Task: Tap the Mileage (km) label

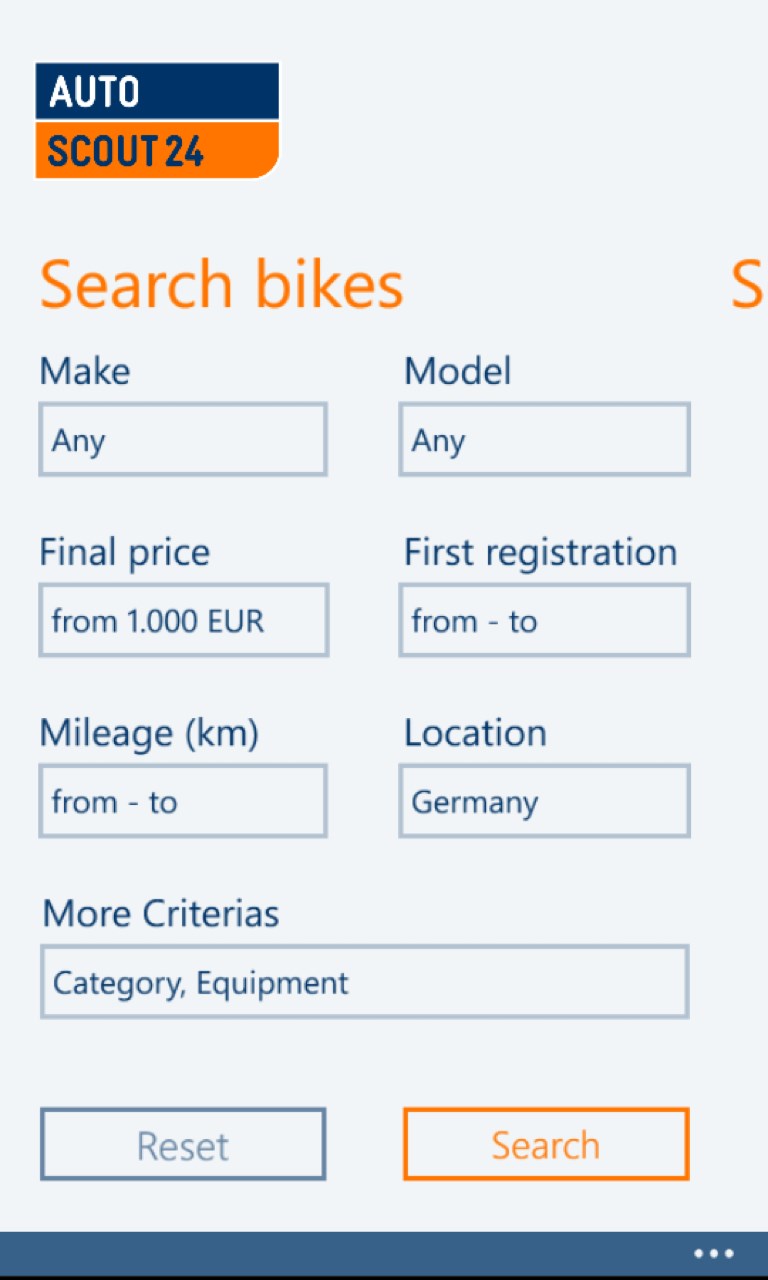Action: [149, 733]
